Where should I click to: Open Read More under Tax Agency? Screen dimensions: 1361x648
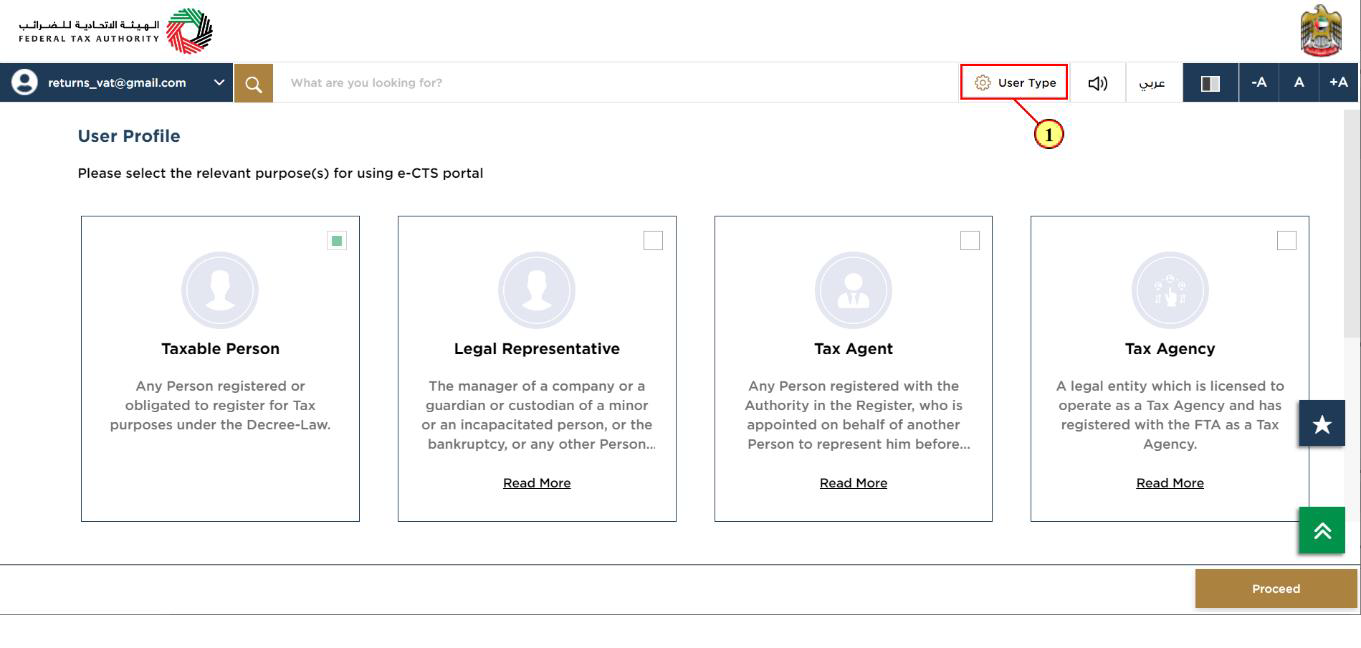click(1170, 483)
